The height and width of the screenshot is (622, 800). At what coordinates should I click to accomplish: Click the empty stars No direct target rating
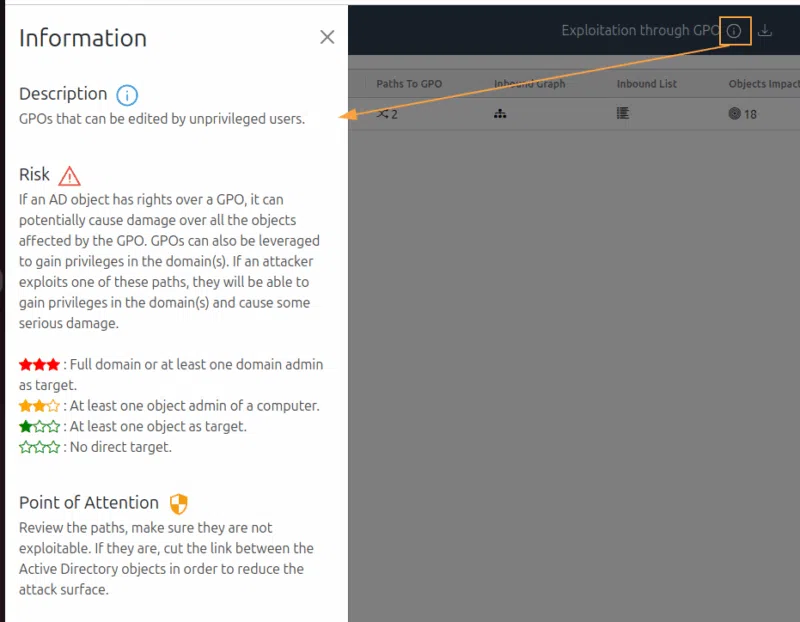pyautogui.click(x=38, y=447)
